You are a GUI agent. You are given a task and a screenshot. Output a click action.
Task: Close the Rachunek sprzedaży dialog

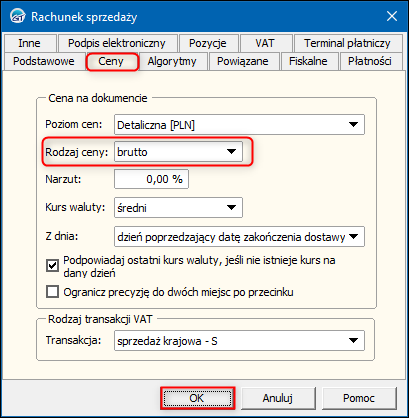[x=392, y=16]
